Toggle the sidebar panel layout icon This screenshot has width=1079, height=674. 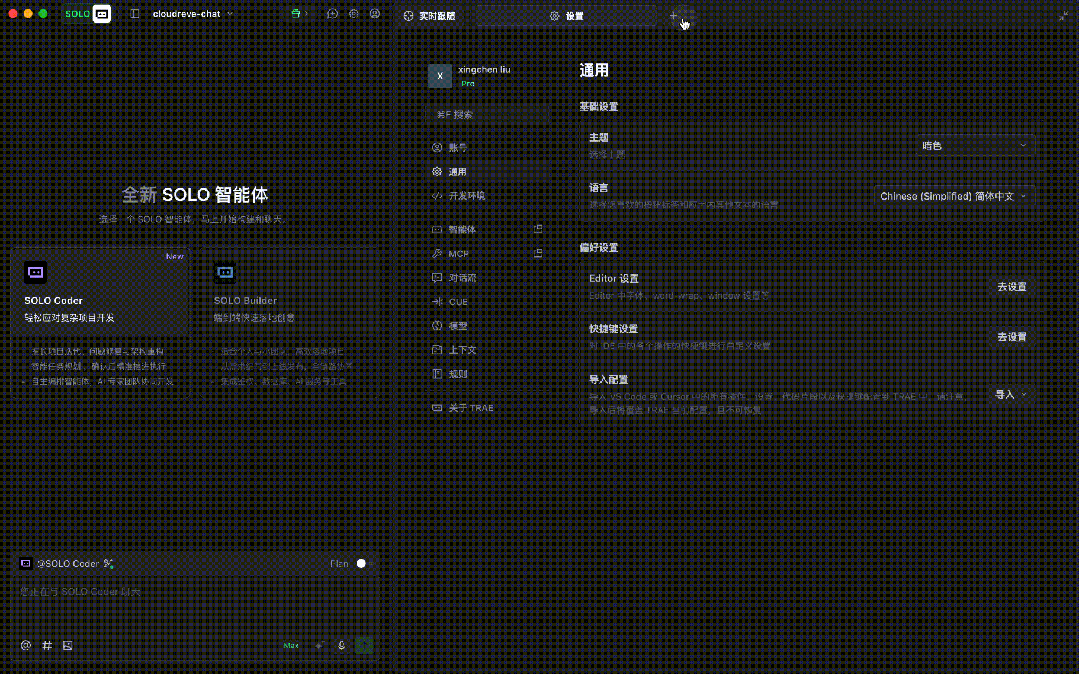point(135,14)
